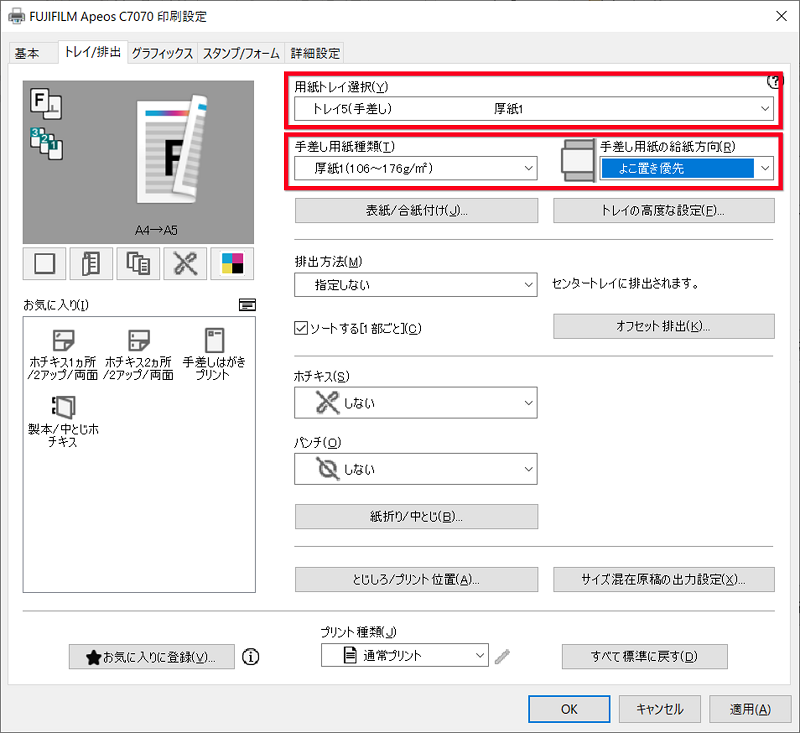Toggle the ソートする[1部ごと] checkbox

(301, 327)
